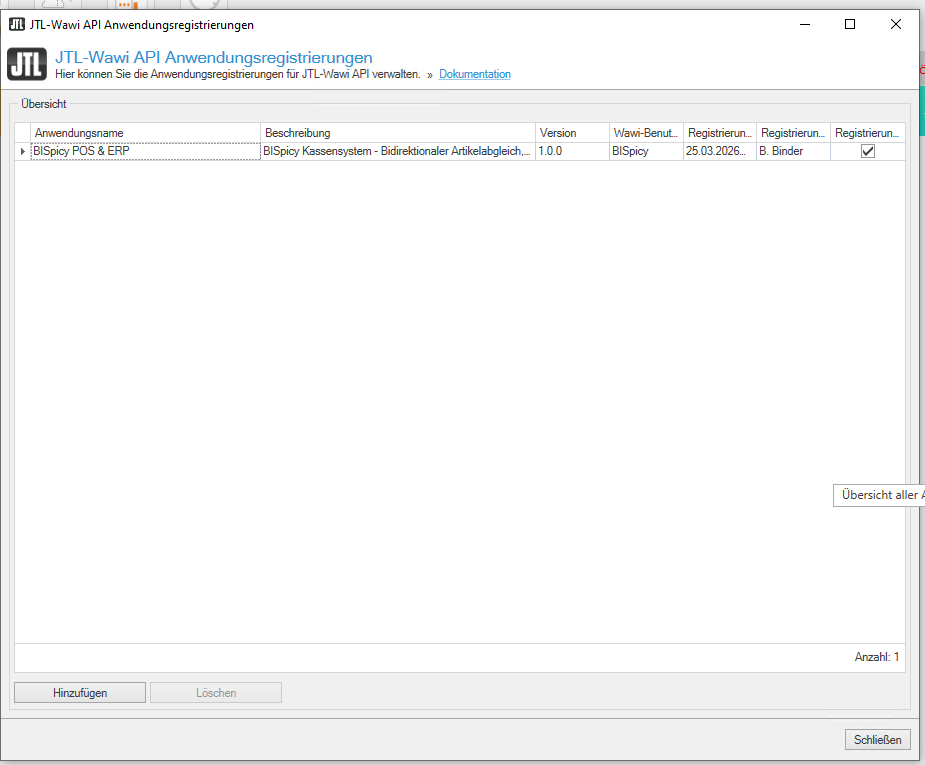Open the Dokumentation link
The width and height of the screenshot is (925, 765).
pos(475,75)
